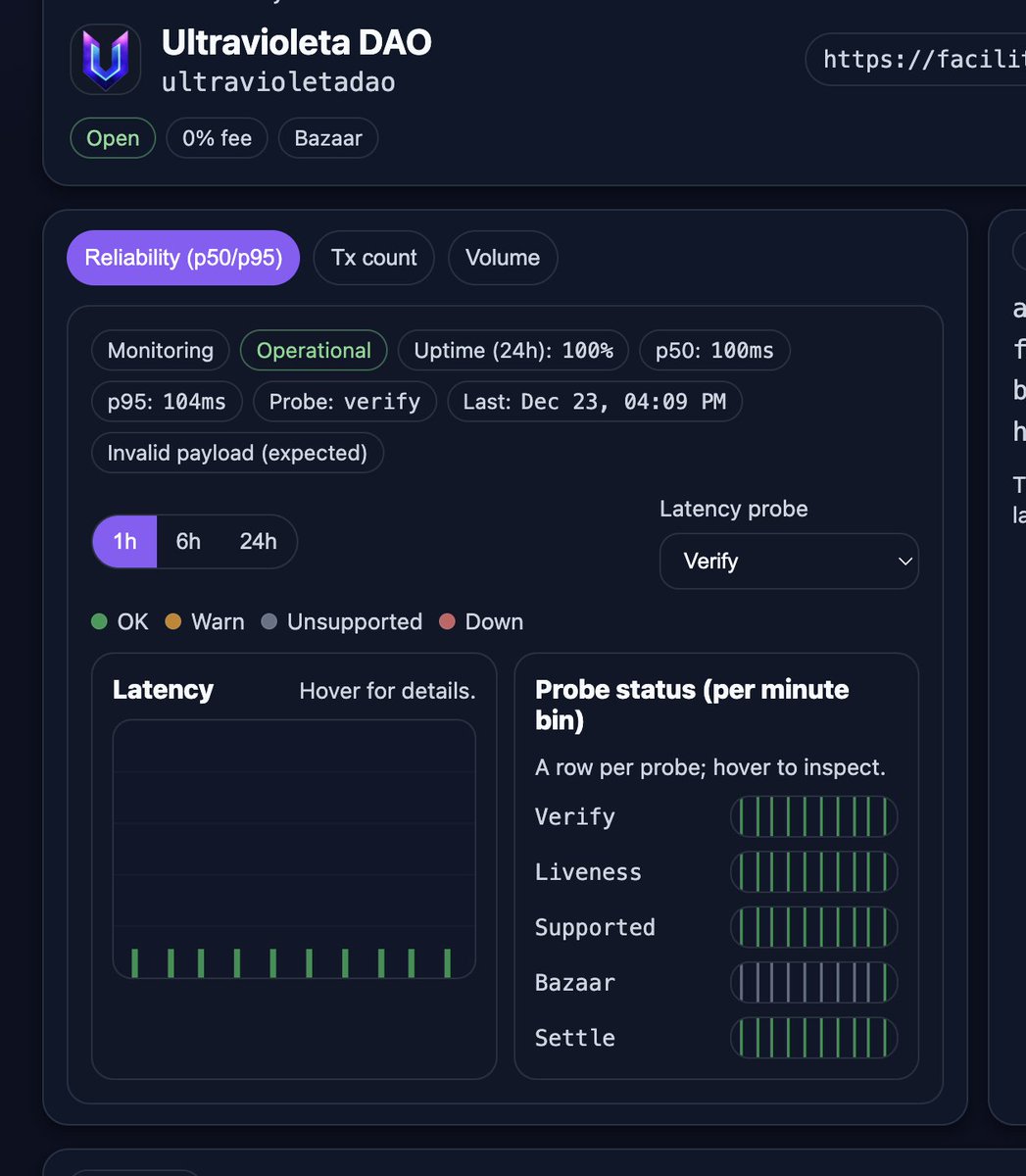Image resolution: width=1026 pixels, height=1176 pixels.
Task: Click the ultravioletadao handle text
Action: click(278, 82)
